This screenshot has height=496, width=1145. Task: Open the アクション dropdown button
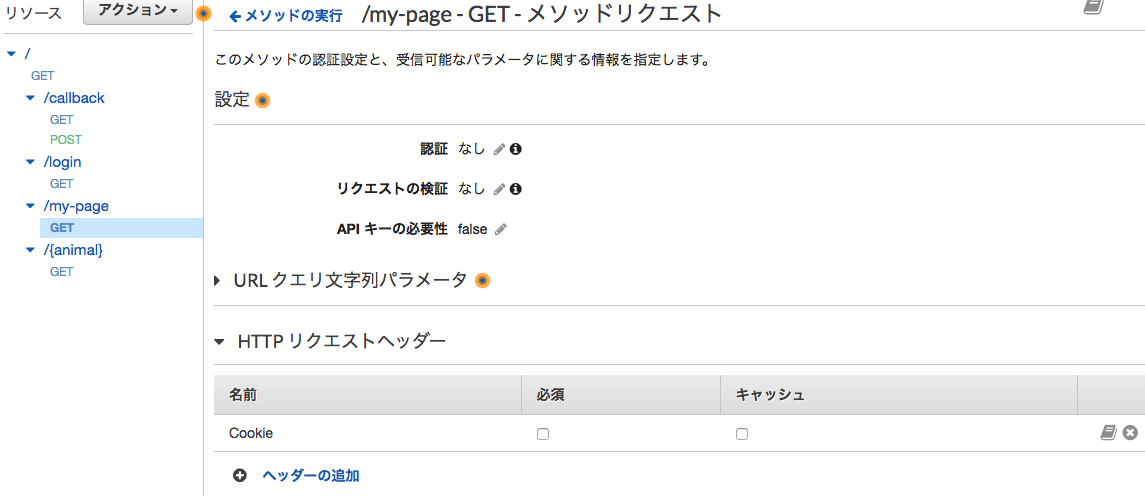tap(138, 12)
